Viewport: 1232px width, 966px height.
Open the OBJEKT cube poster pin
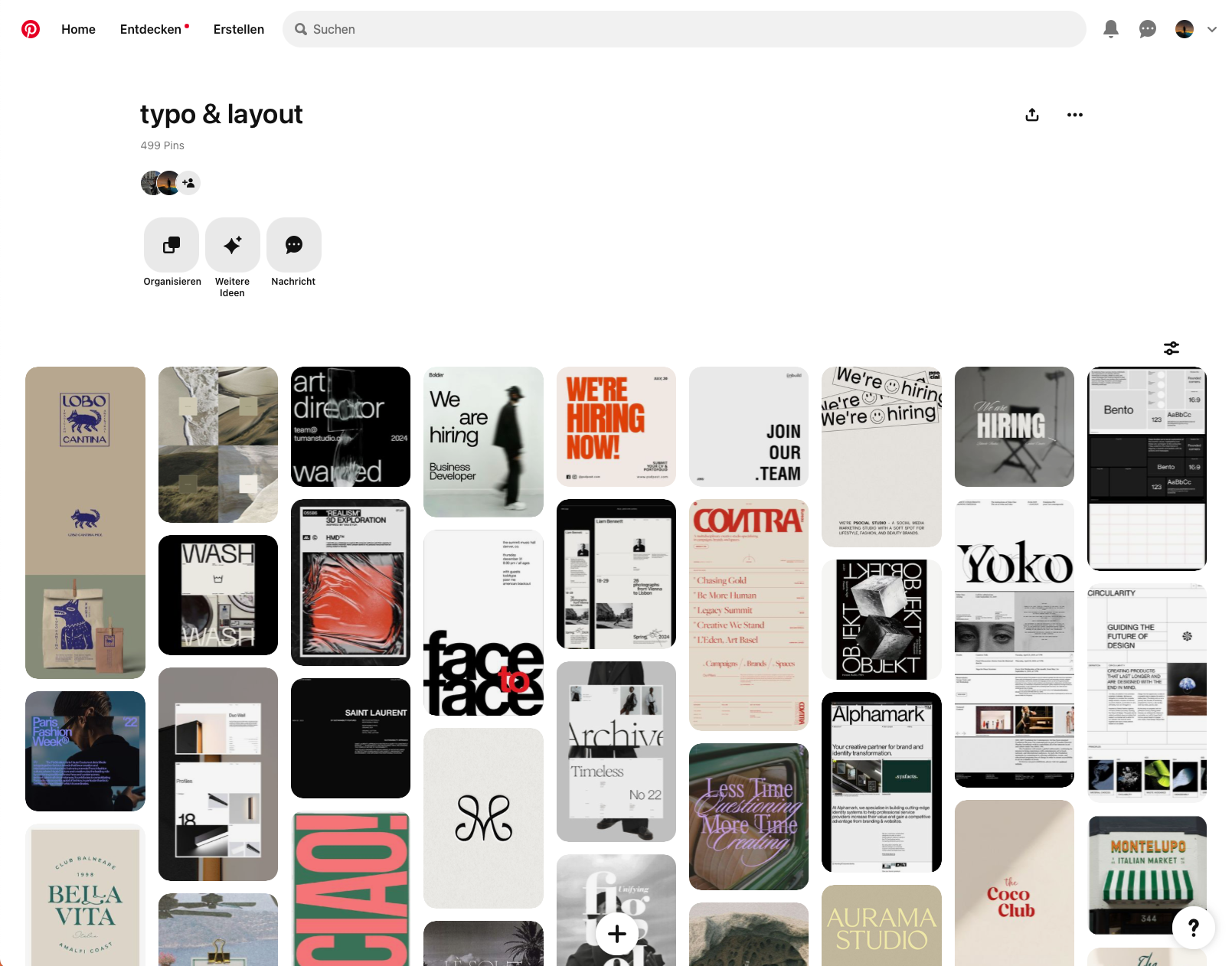click(x=881, y=620)
